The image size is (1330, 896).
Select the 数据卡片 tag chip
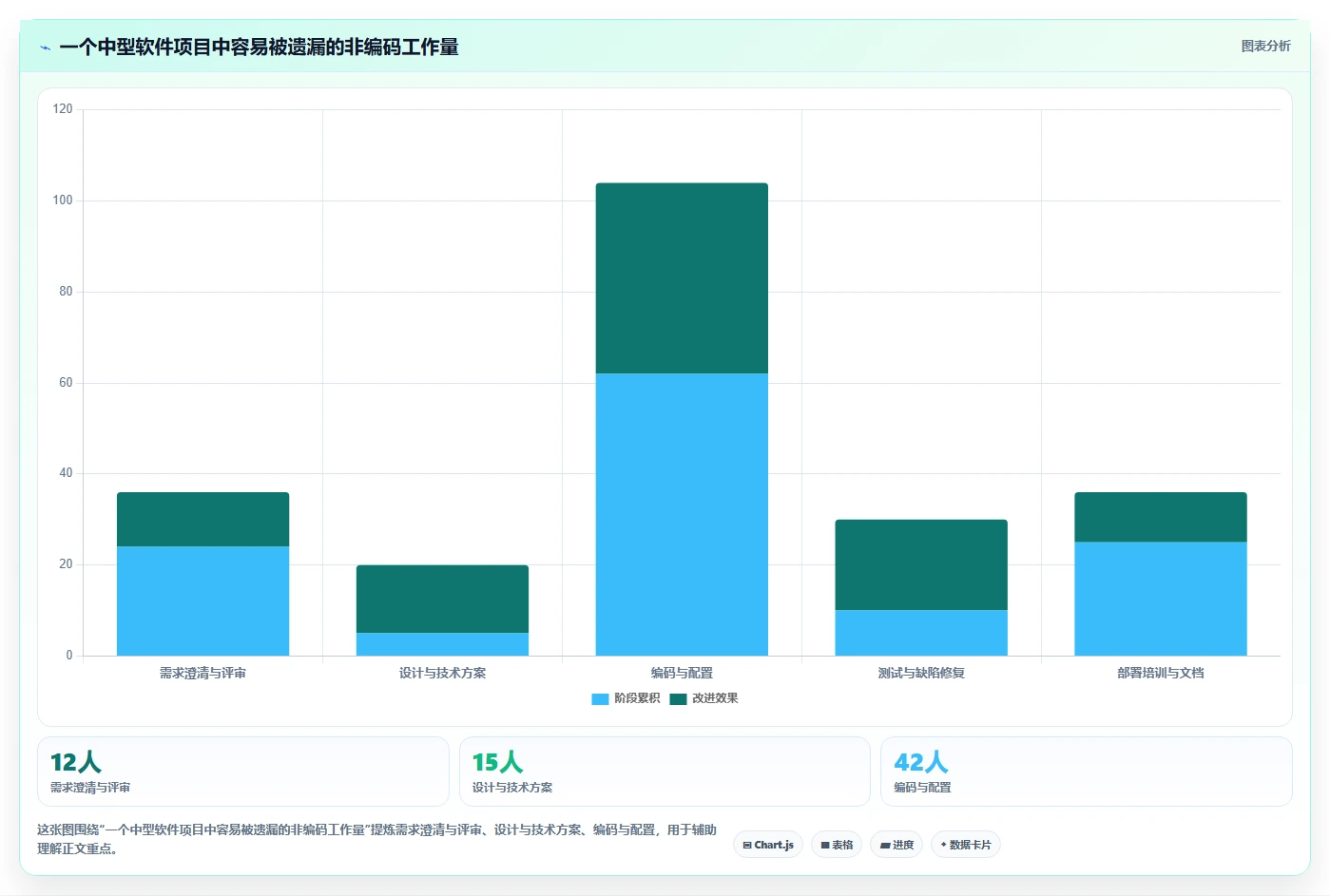(x=965, y=845)
